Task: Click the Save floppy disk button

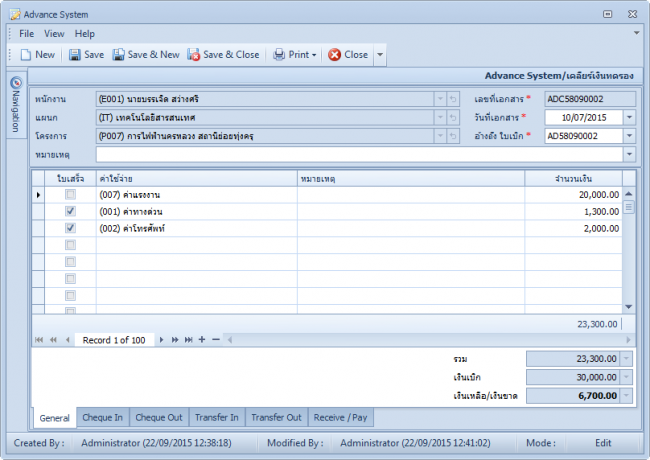Action: coord(86,55)
